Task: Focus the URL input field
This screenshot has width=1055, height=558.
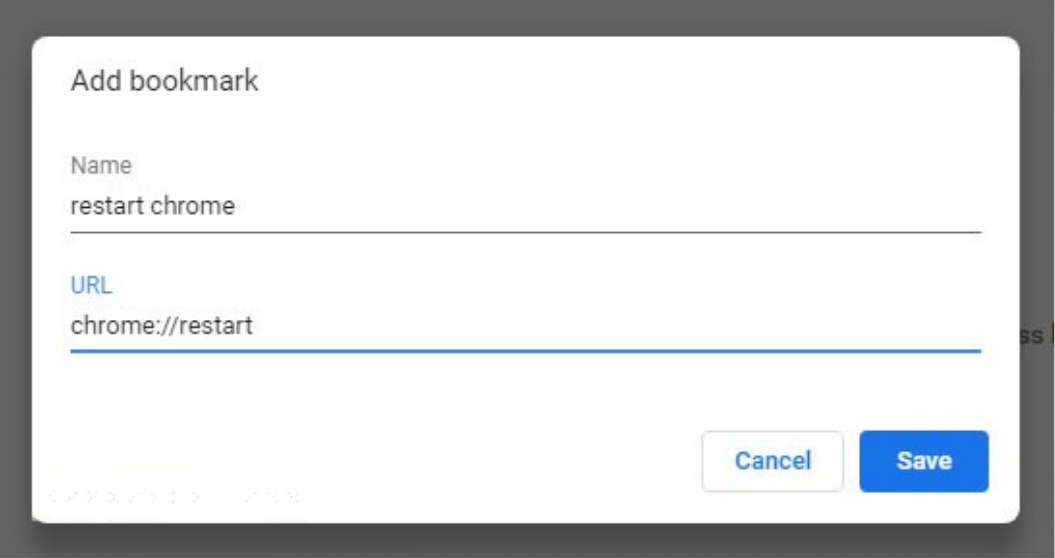Action: (525, 326)
